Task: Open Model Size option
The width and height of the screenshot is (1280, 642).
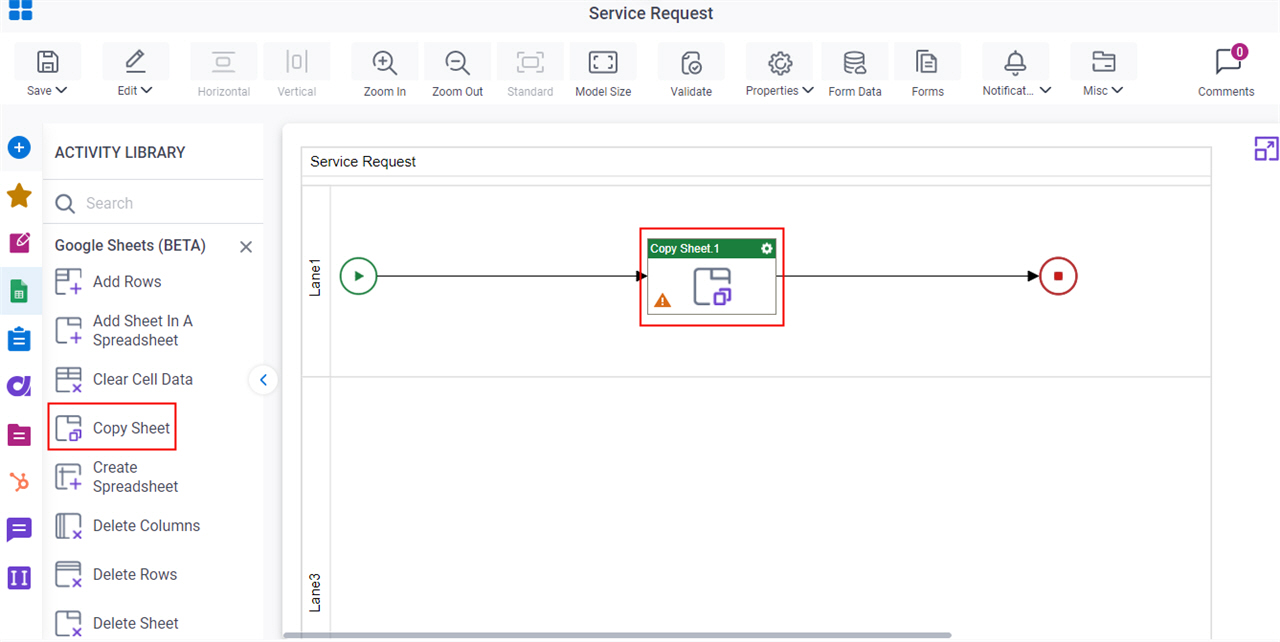Action: click(603, 74)
